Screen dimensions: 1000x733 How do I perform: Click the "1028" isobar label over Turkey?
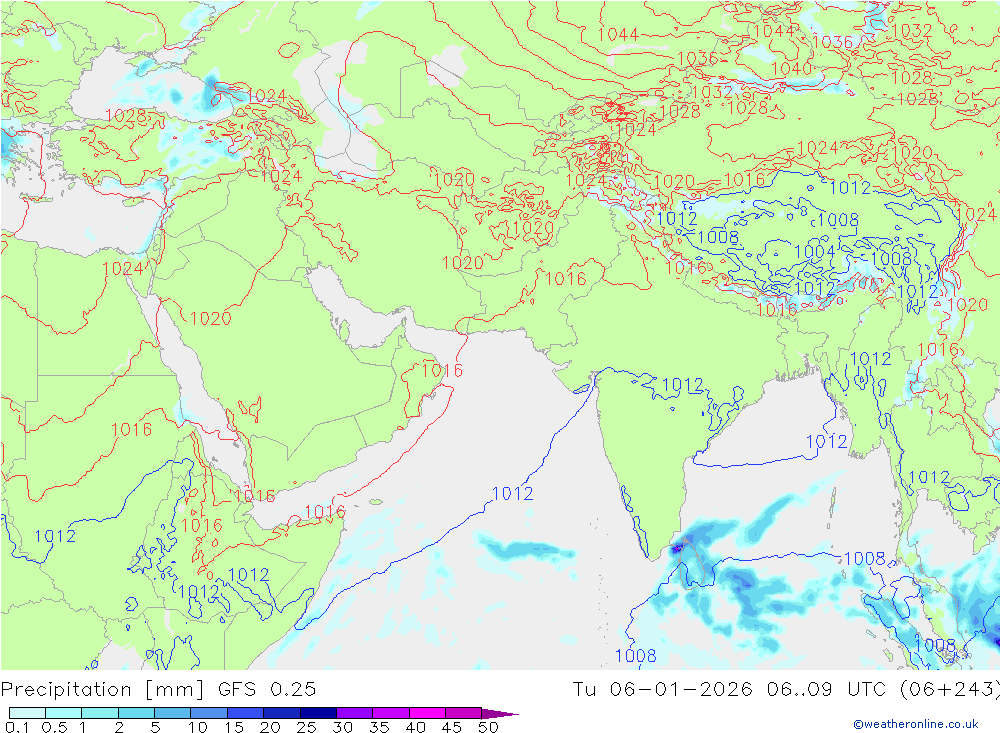click(126, 115)
